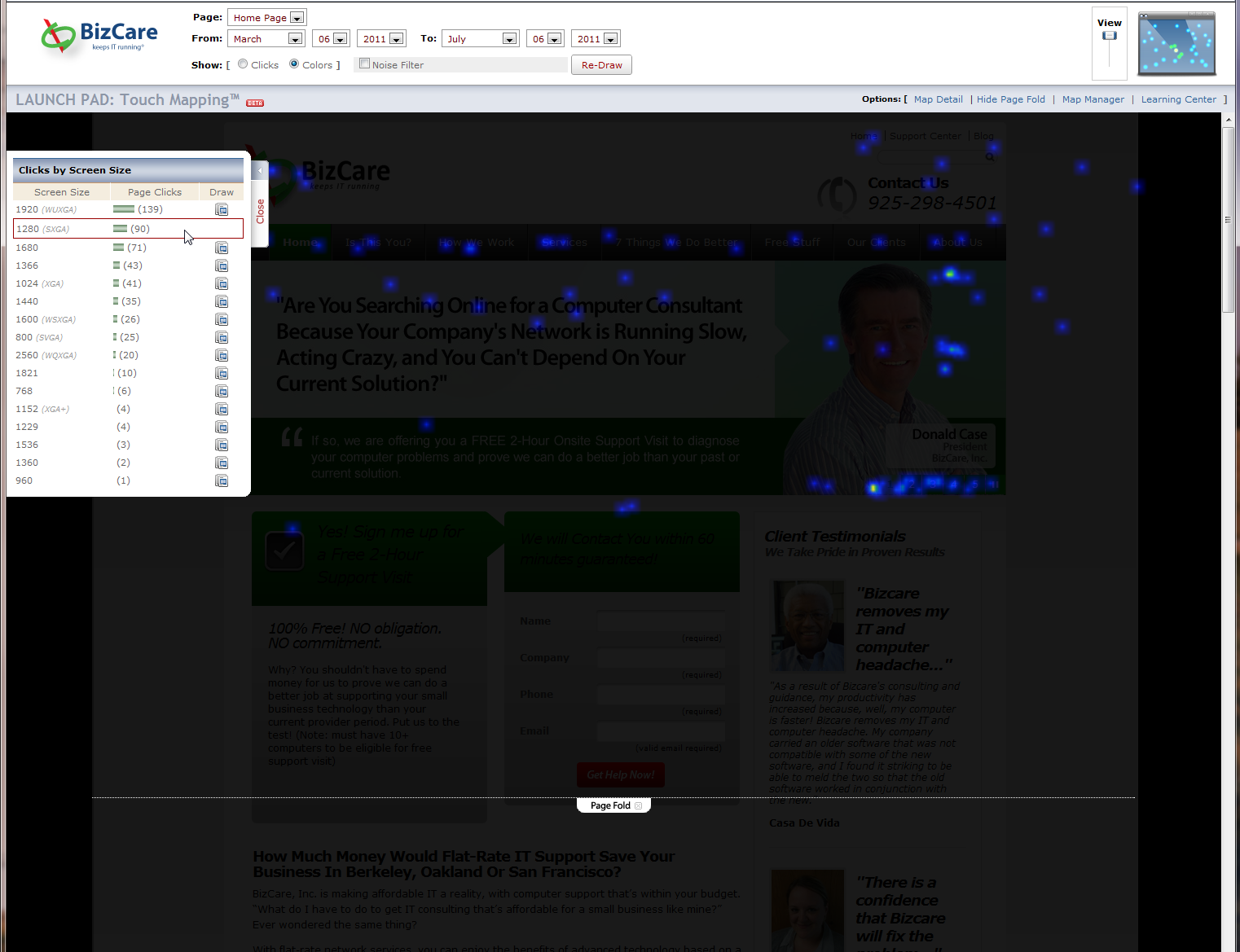Viewport: 1240px width, 952px height.
Task: Open Map Manager
Action: click(x=1093, y=99)
